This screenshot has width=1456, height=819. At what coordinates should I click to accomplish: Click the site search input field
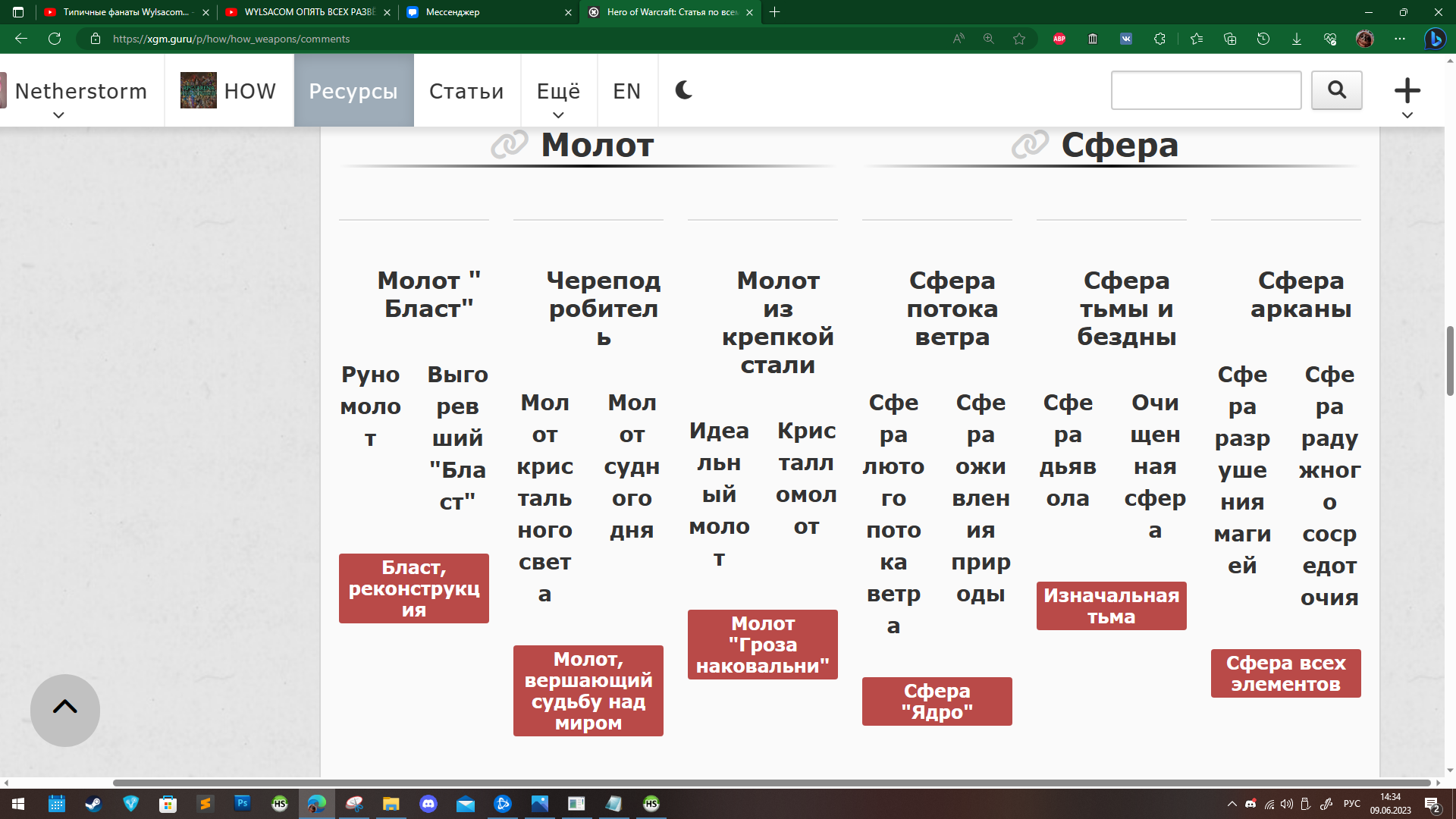click(x=1206, y=90)
